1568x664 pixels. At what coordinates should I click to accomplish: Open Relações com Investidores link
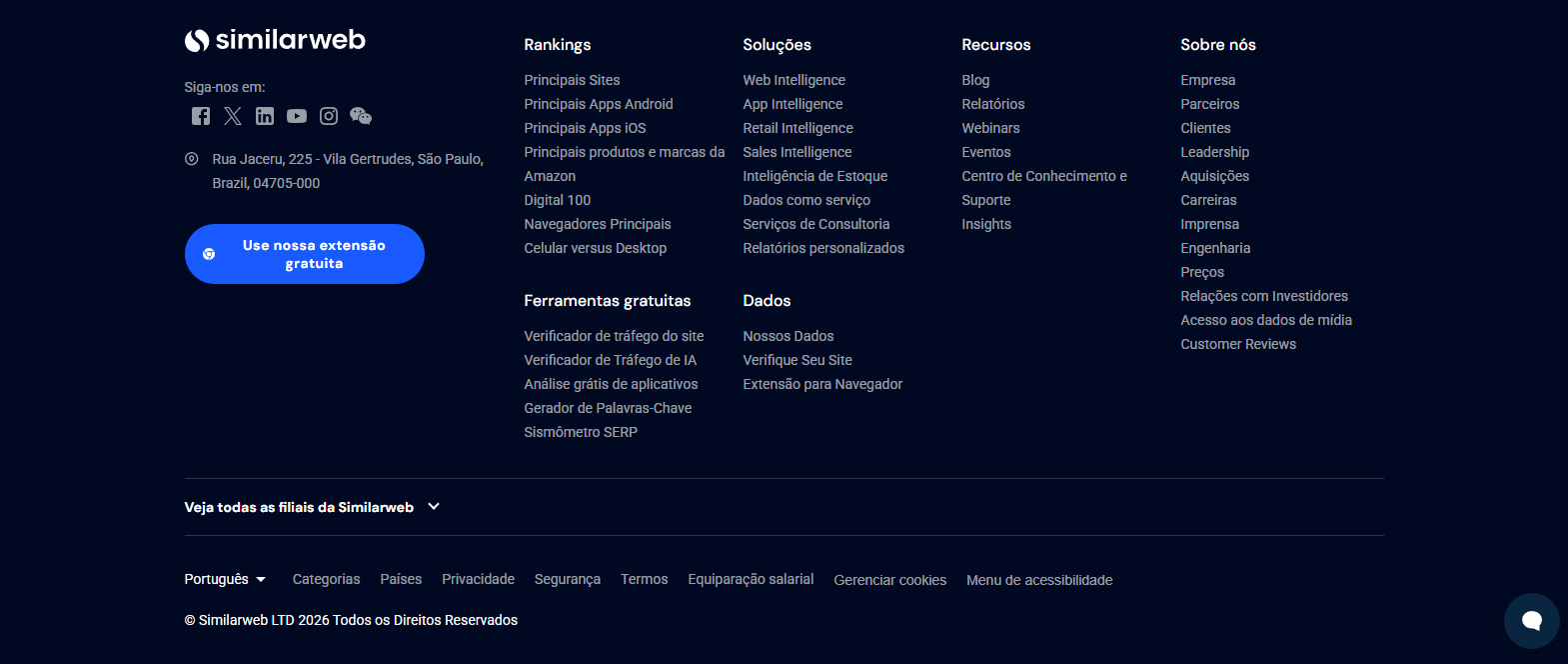[1264, 296]
